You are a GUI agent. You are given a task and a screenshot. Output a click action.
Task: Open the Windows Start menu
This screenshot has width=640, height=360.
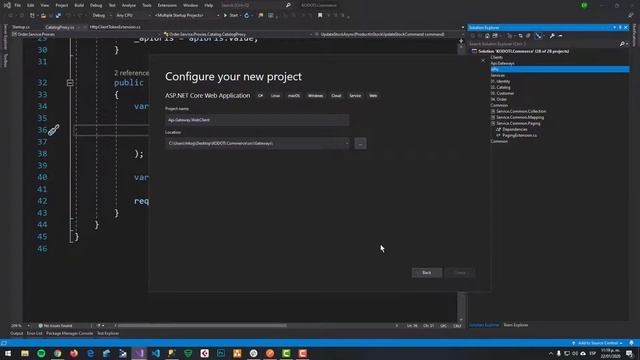[x=8, y=353]
